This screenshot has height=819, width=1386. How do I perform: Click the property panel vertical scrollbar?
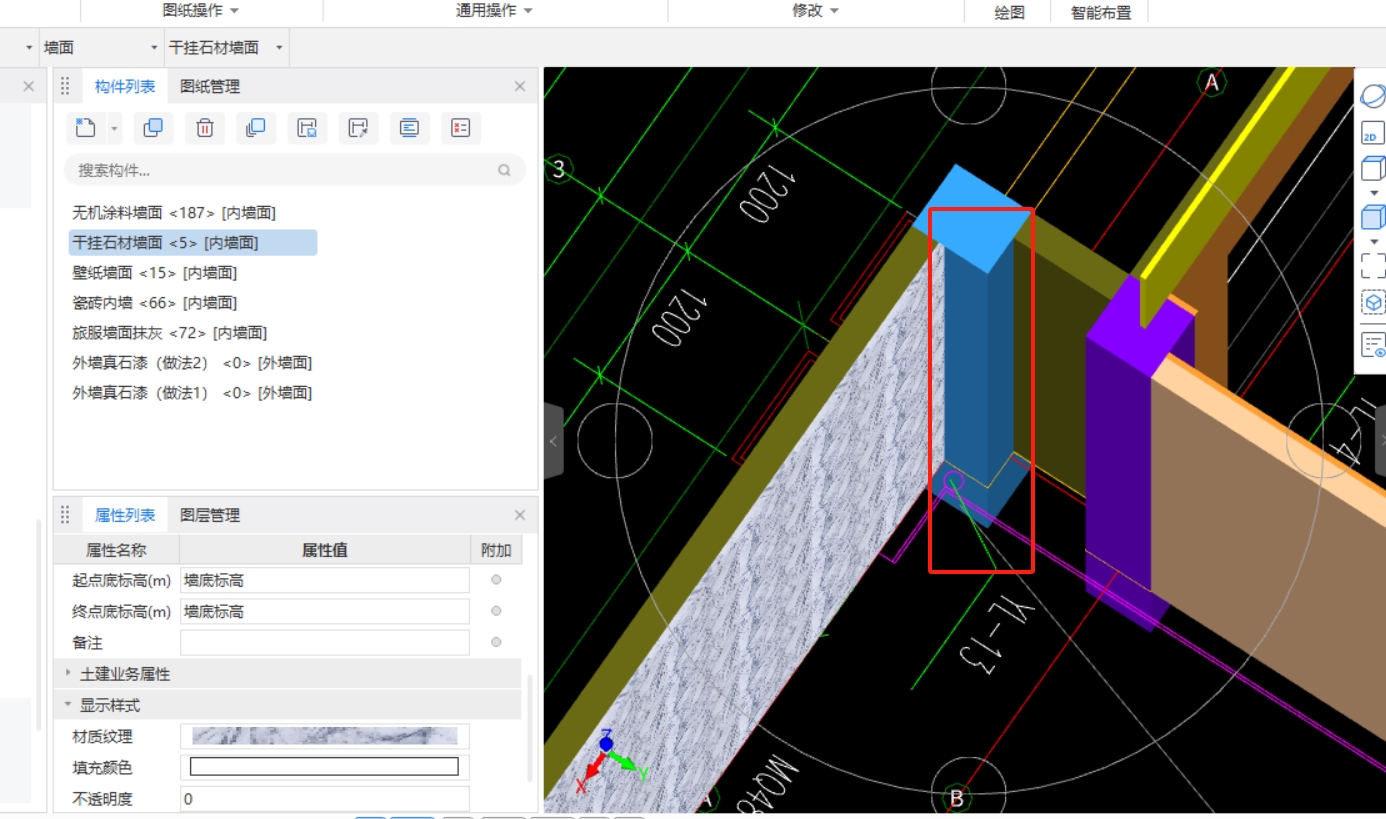coord(530,727)
